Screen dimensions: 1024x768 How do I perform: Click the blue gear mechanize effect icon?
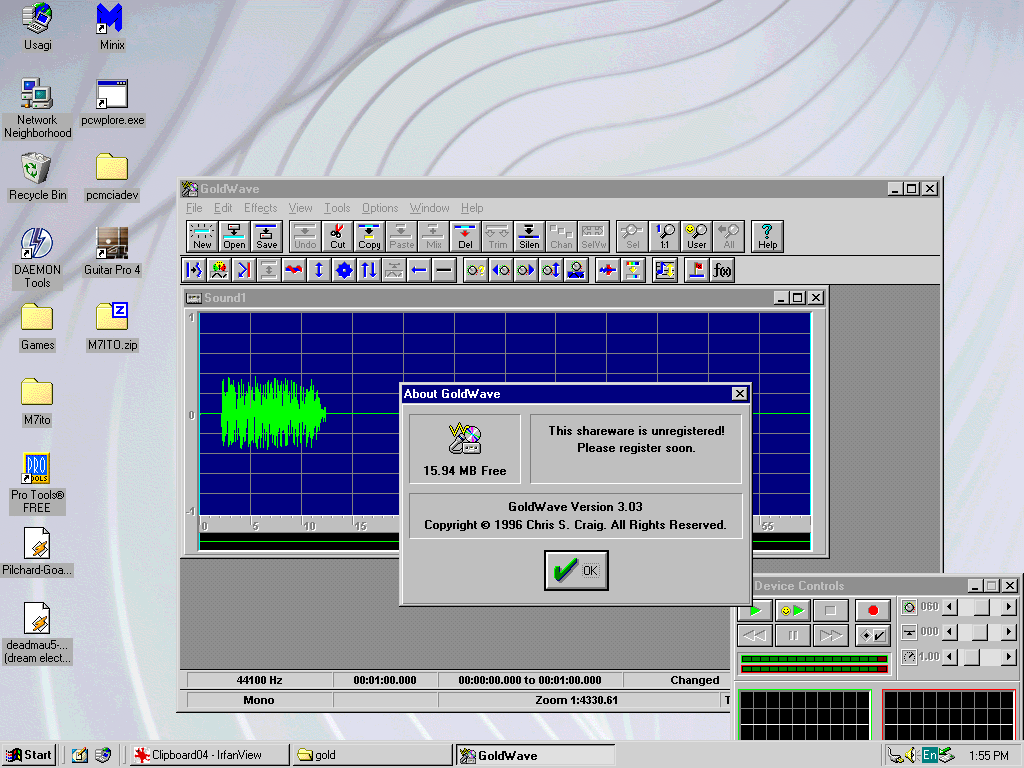tap(344, 270)
